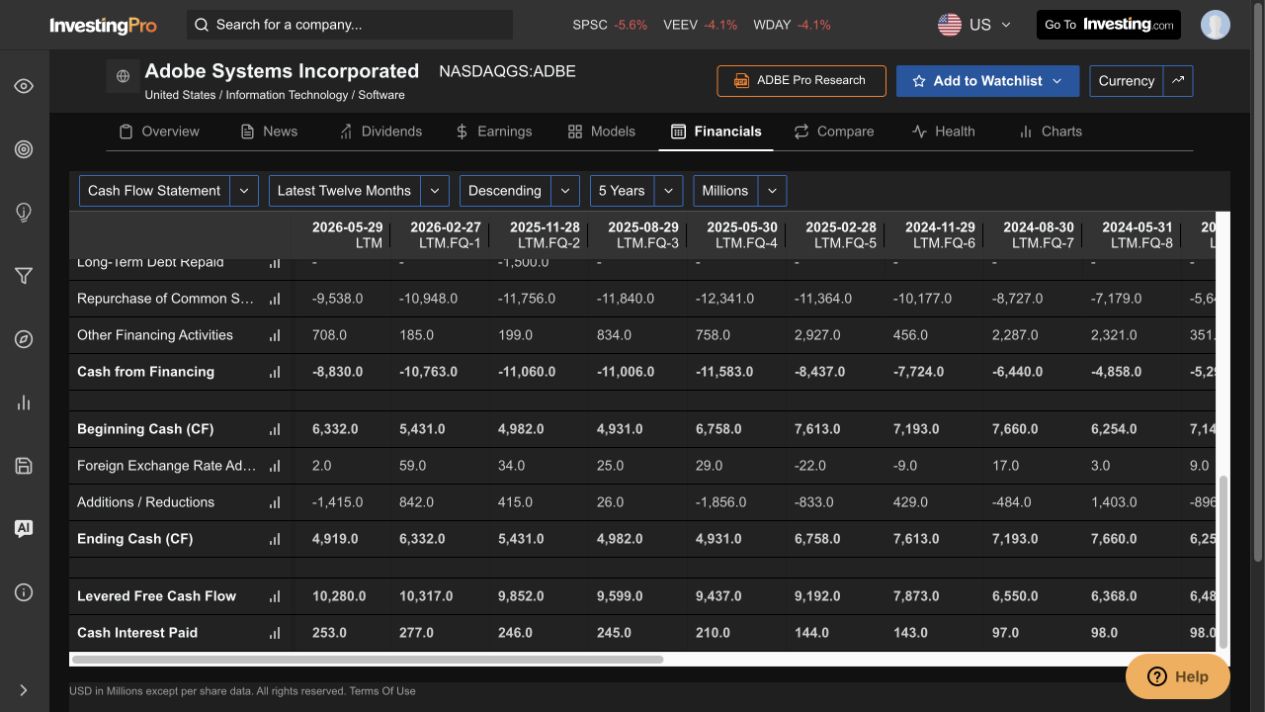The width and height of the screenshot is (1265, 712).
Task: Open the Cash Flow Statement dropdown
Action: point(169,191)
